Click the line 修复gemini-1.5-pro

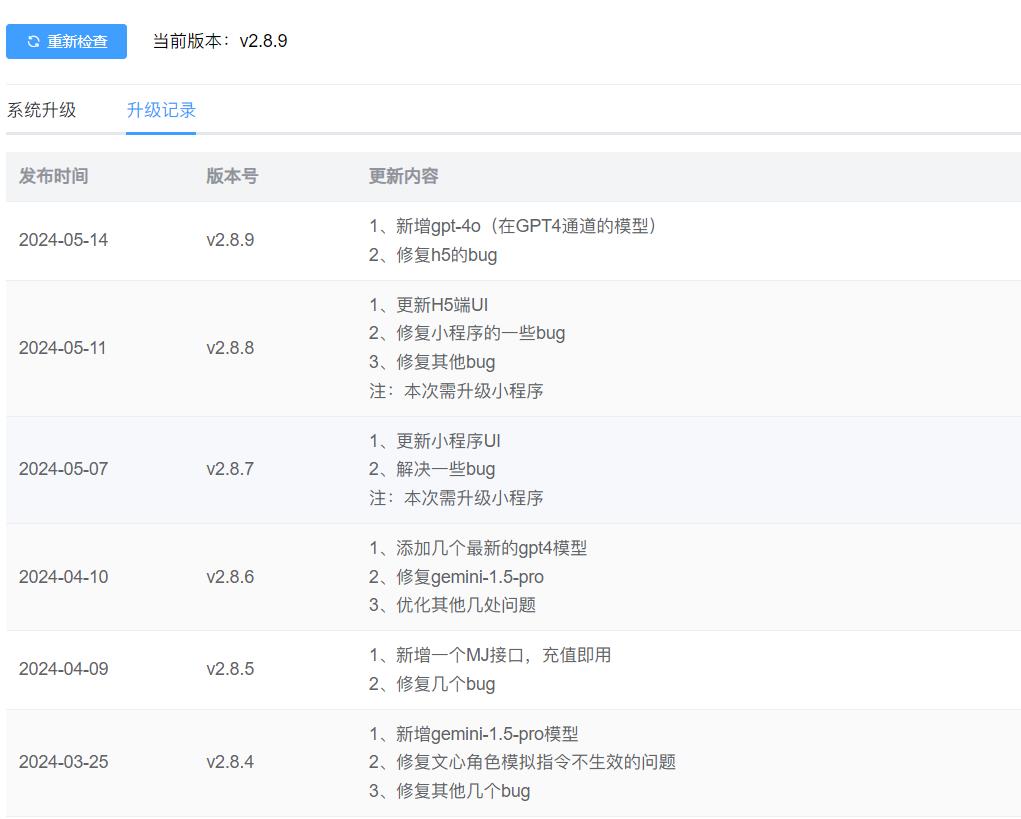[456, 577]
